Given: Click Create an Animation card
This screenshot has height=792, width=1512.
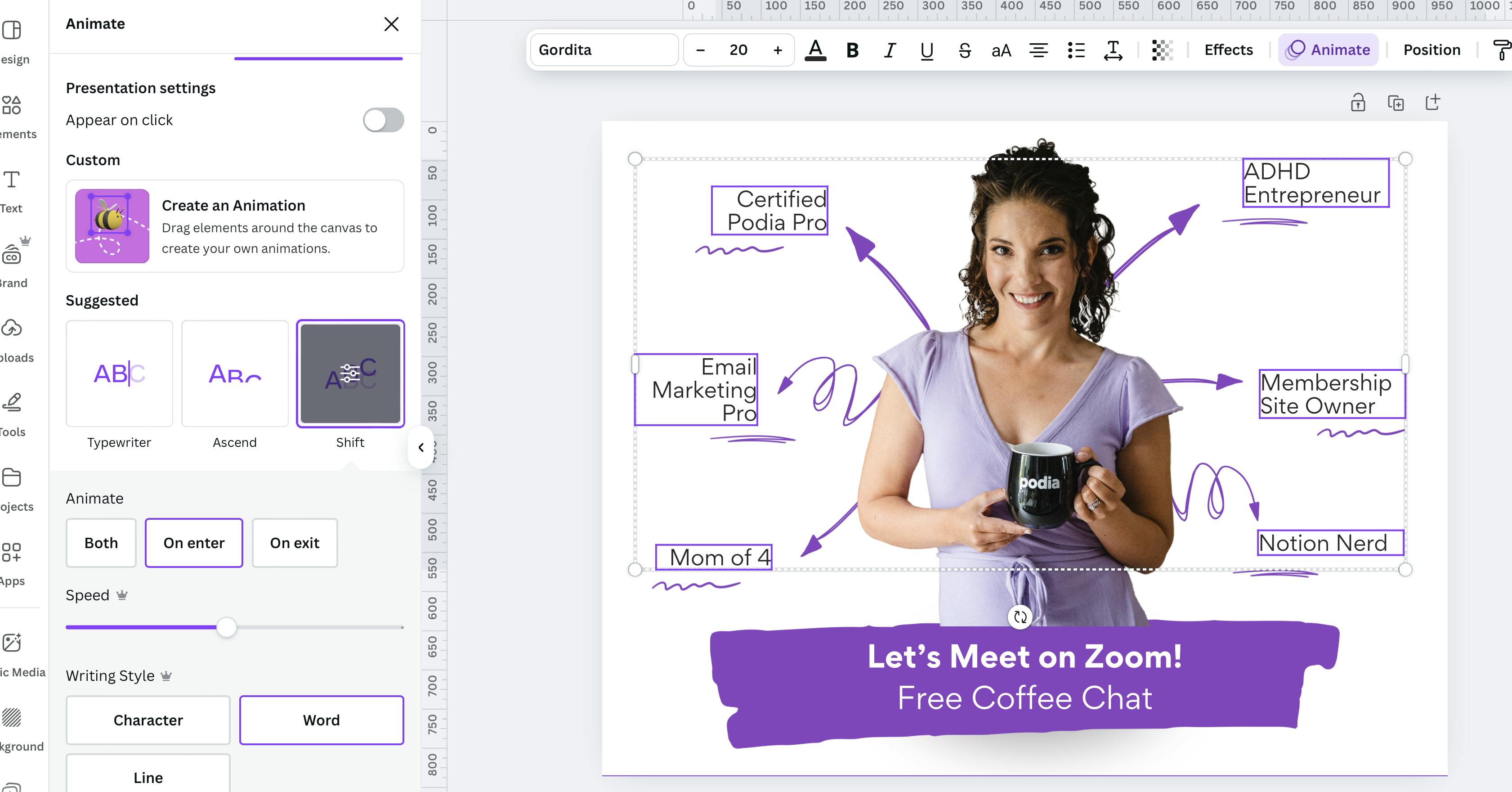Looking at the screenshot, I should (235, 226).
